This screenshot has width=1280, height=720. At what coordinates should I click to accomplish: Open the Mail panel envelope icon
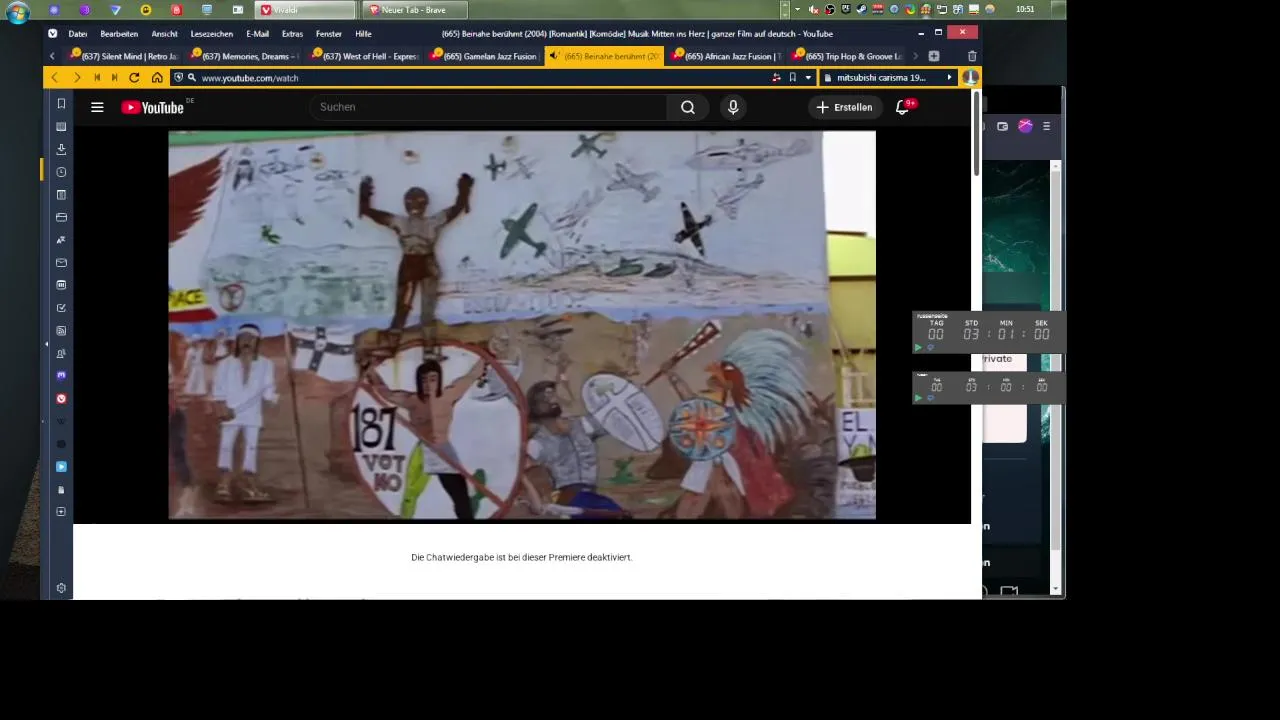[61, 263]
